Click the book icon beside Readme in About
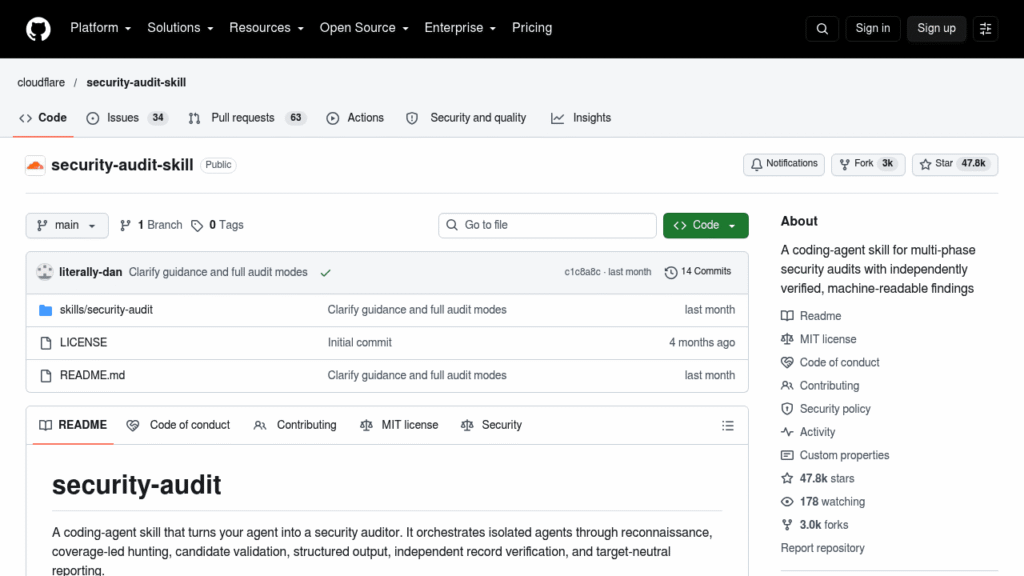 coord(787,316)
